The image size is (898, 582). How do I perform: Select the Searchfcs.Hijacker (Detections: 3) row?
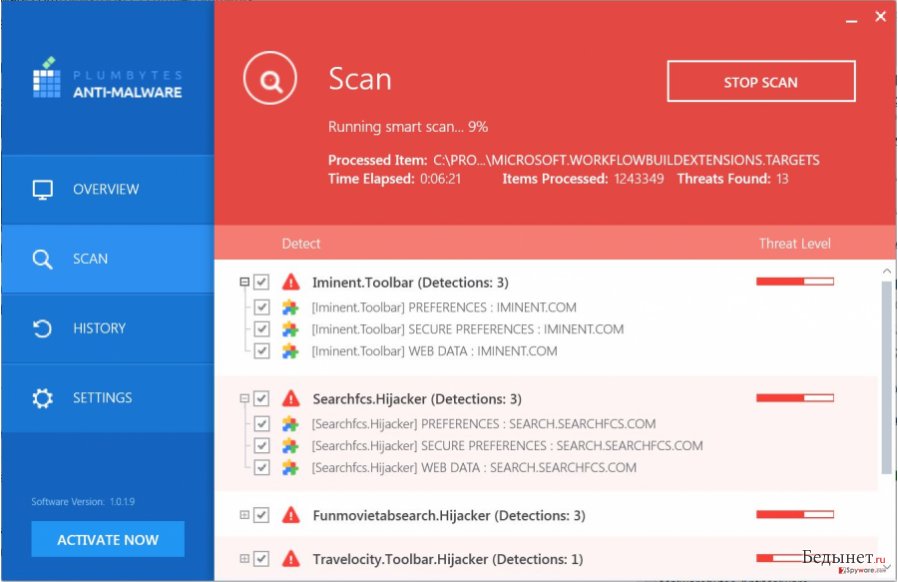coord(417,399)
